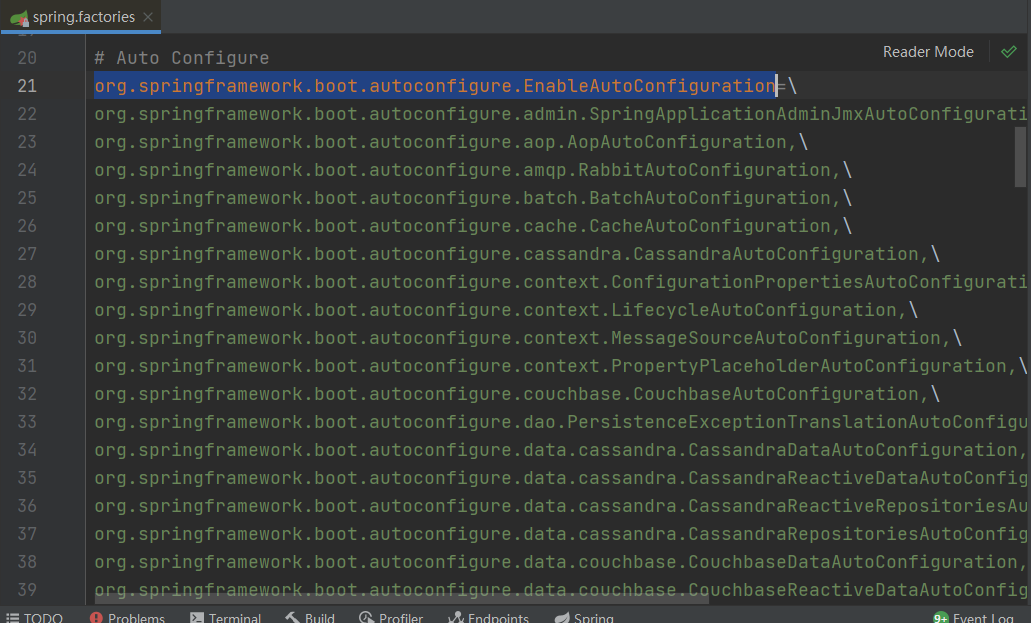Click the RabbitAutoConfiguration line
This screenshot has width=1031, height=623.
pyautogui.click(x=473, y=170)
